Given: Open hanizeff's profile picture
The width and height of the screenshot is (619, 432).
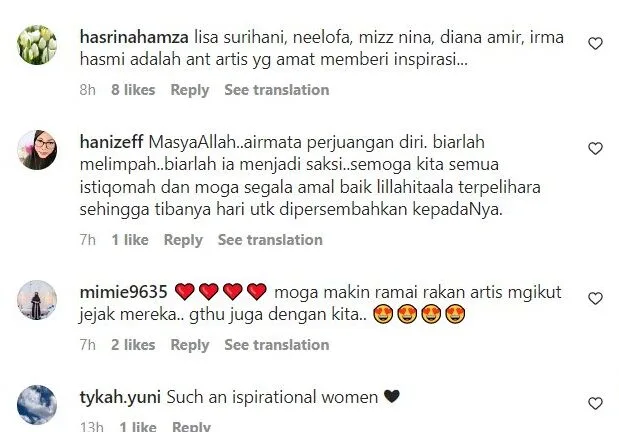Looking at the screenshot, I should 37,150.
